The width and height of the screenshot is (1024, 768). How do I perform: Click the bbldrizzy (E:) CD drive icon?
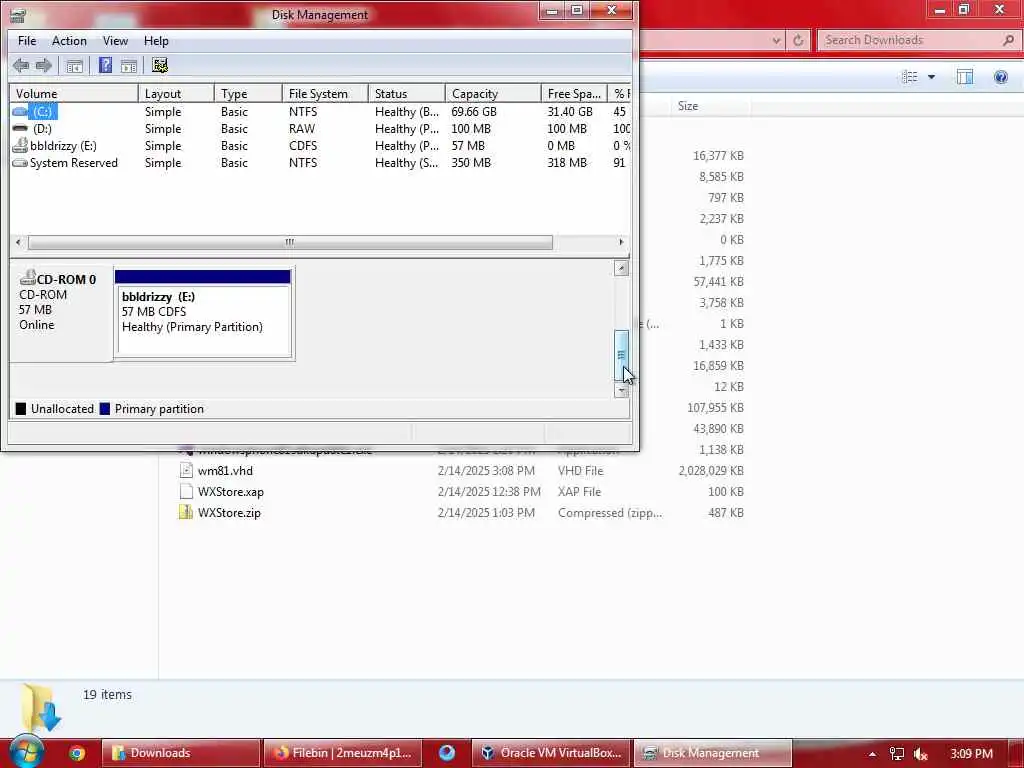point(20,145)
